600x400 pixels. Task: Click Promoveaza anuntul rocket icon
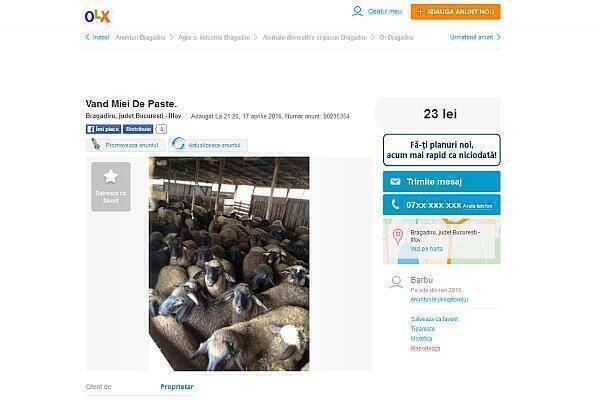[x=95, y=144]
